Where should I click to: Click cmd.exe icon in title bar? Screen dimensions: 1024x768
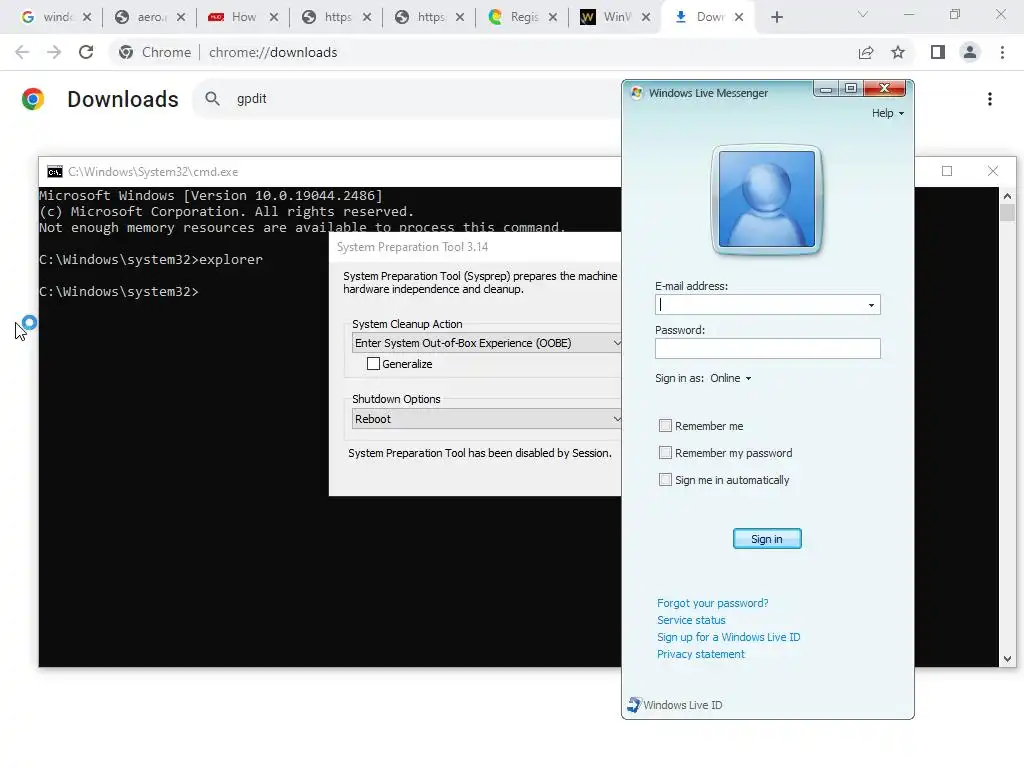55,172
